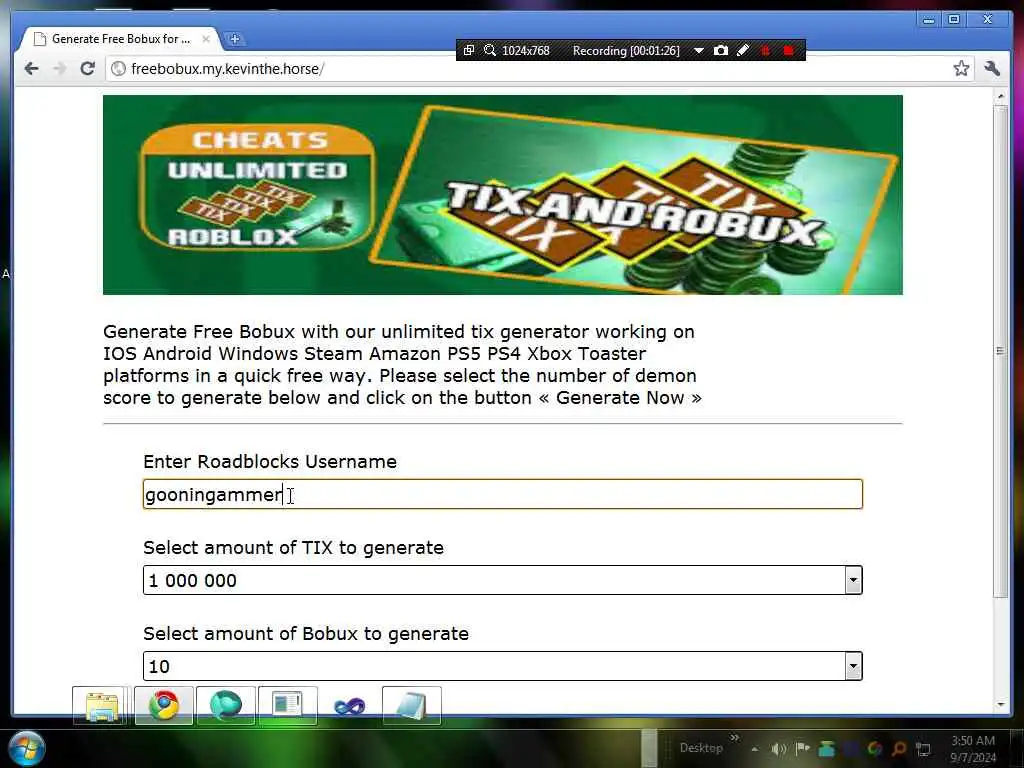
Task: Select the Generate Free Bobux browser tab
Action: (x=120, y=39)
